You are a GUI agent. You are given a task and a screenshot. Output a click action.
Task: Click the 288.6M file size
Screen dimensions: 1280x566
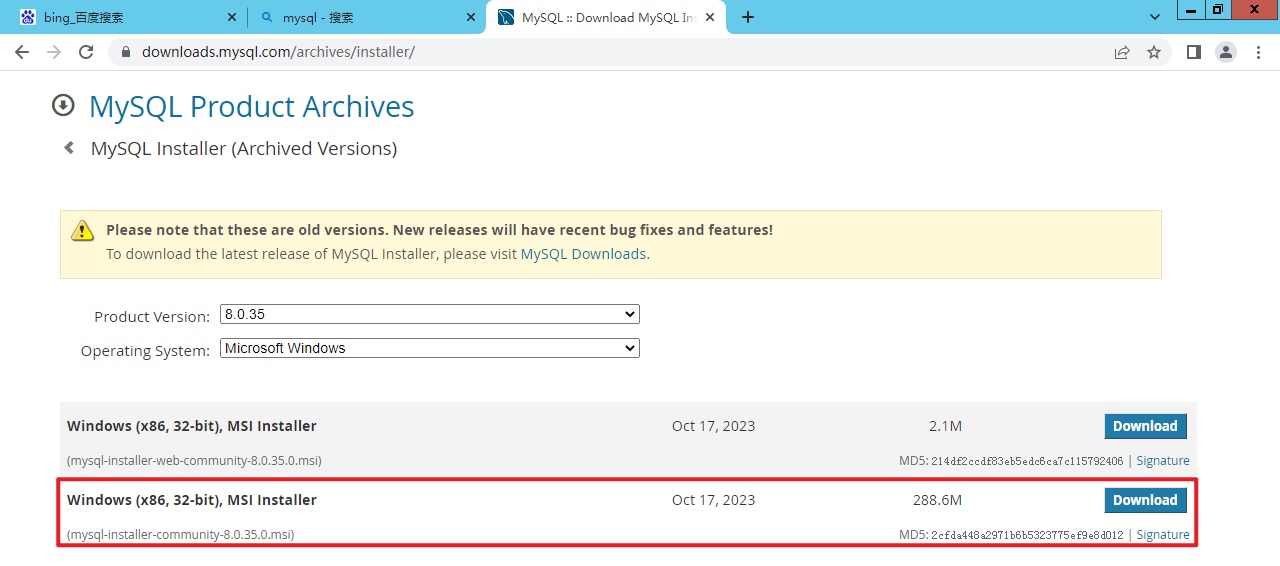tap(937, 500)
